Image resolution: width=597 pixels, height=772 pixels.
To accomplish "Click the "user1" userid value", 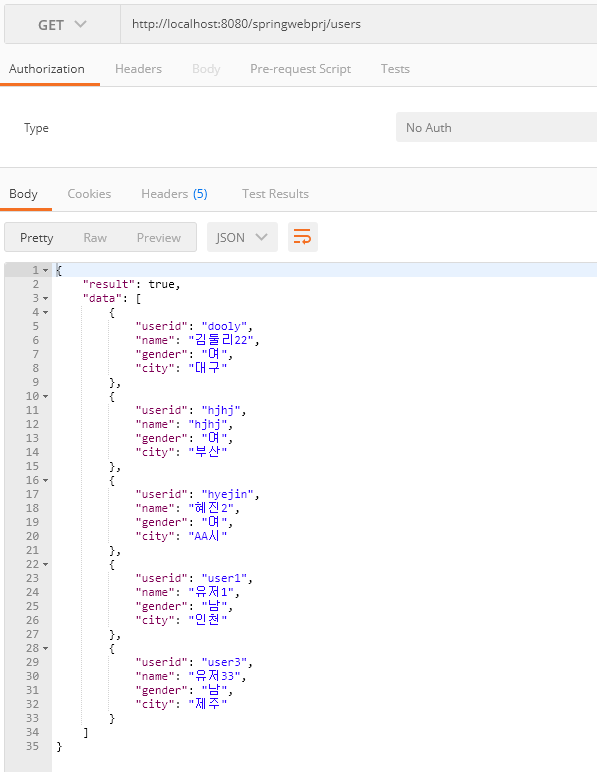I will pyautogui.click(x=224, y=579).
